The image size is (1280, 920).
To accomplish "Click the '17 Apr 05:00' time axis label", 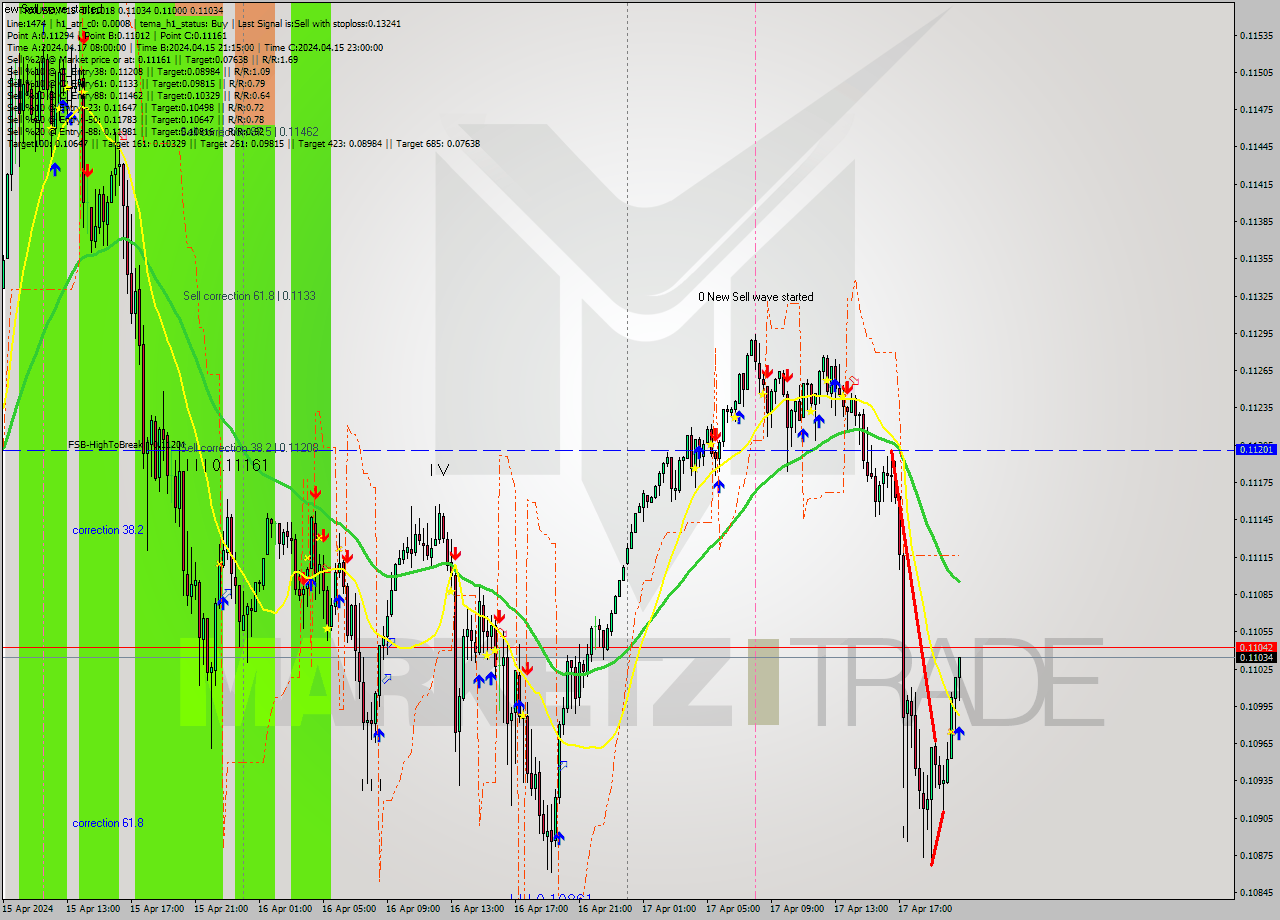I will (733, 909).
